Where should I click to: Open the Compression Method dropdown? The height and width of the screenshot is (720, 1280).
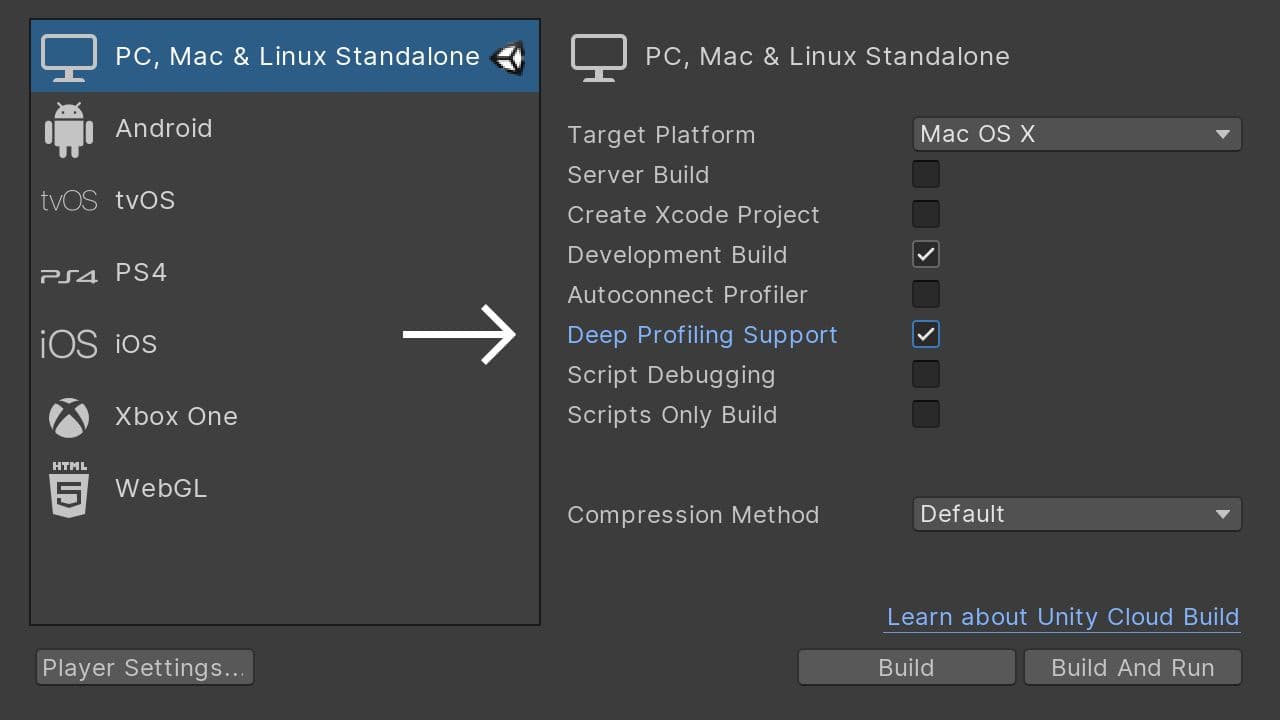[1077, 514]
